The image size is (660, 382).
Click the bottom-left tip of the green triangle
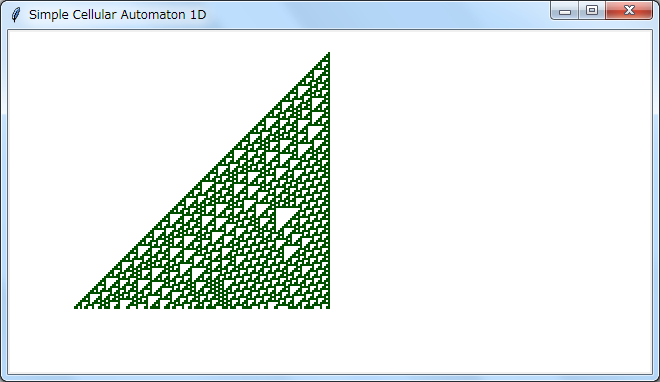click(76, 307)
